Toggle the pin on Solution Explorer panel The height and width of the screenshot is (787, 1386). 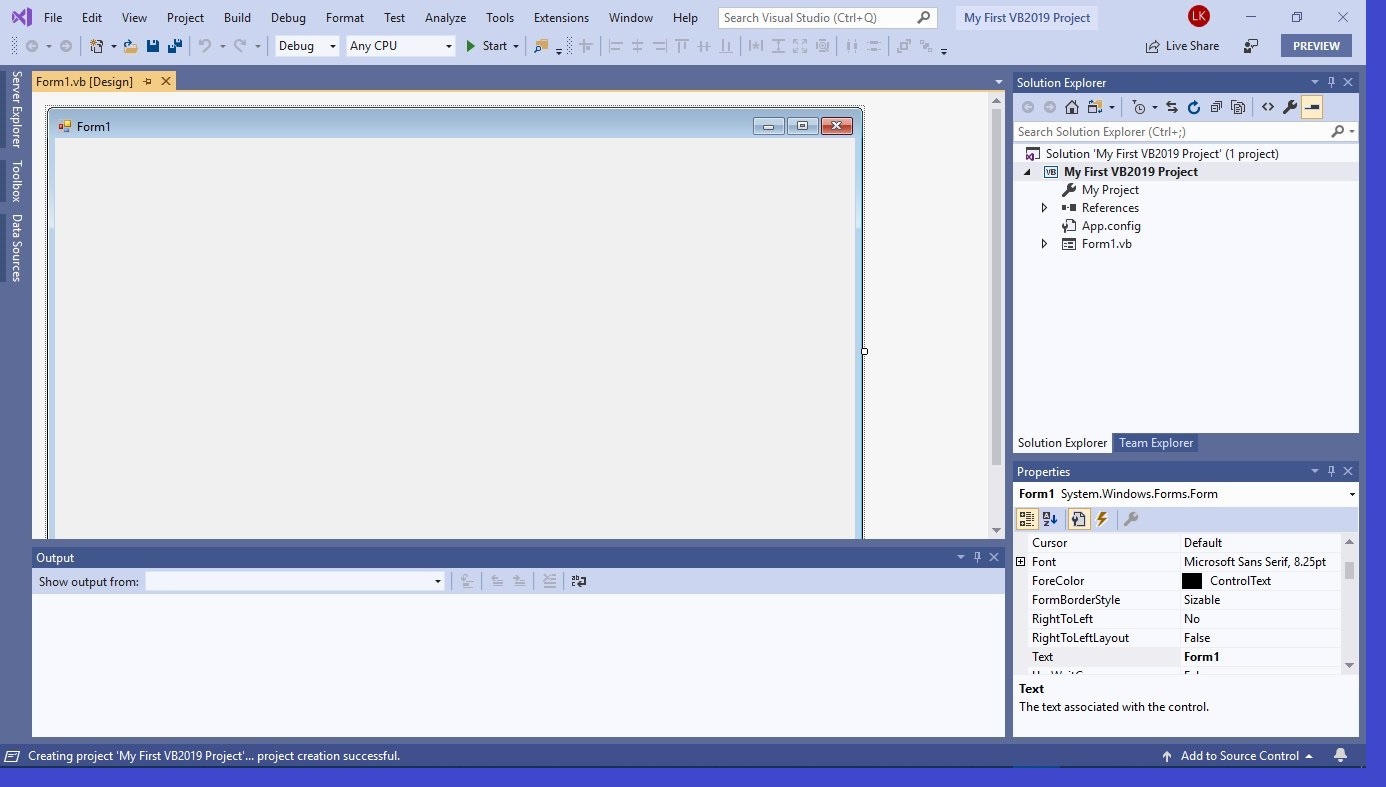coord(1331,82)
